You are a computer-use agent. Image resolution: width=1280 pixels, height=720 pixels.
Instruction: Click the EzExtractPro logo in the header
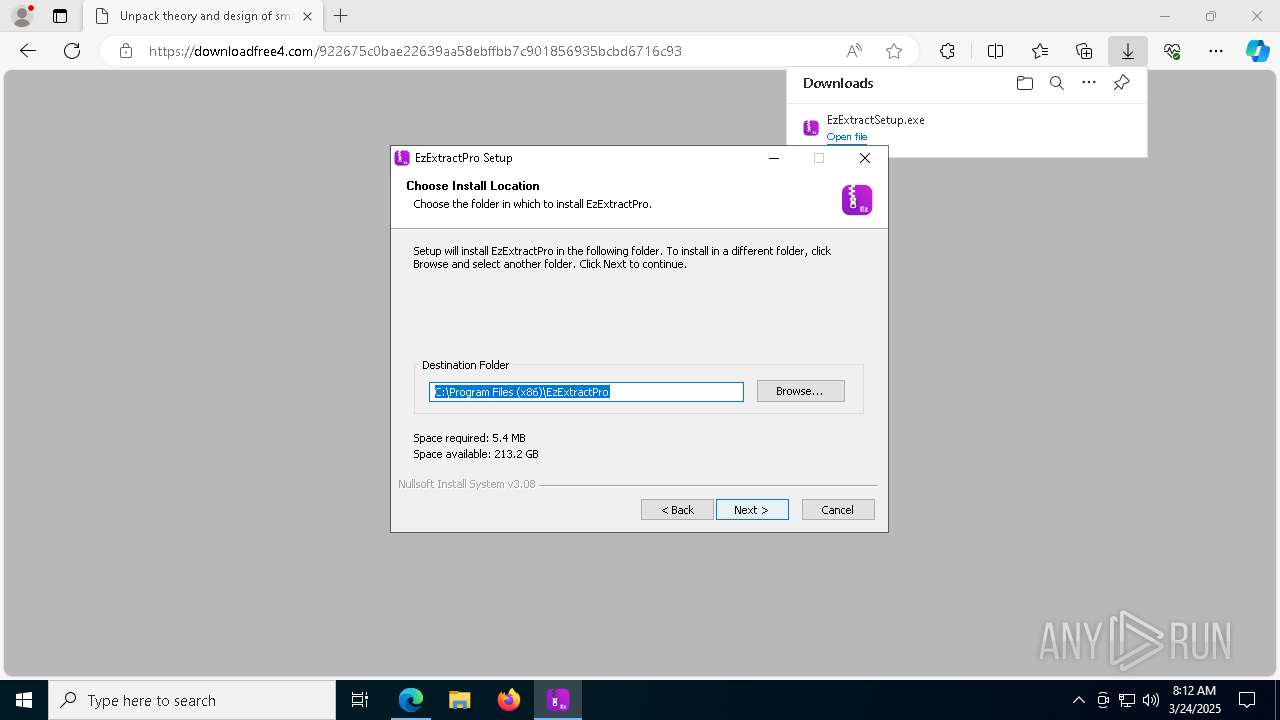tap(857, 200)
